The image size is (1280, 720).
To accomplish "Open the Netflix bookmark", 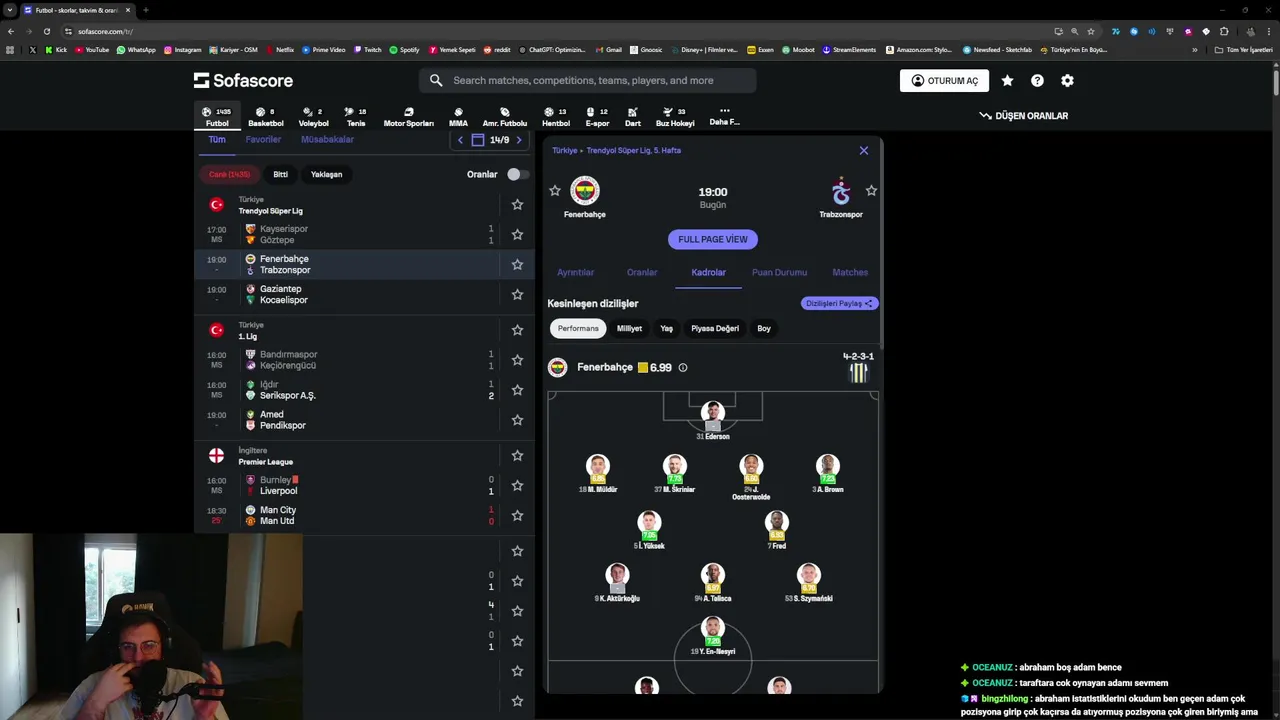I will [x=279, y=49].
